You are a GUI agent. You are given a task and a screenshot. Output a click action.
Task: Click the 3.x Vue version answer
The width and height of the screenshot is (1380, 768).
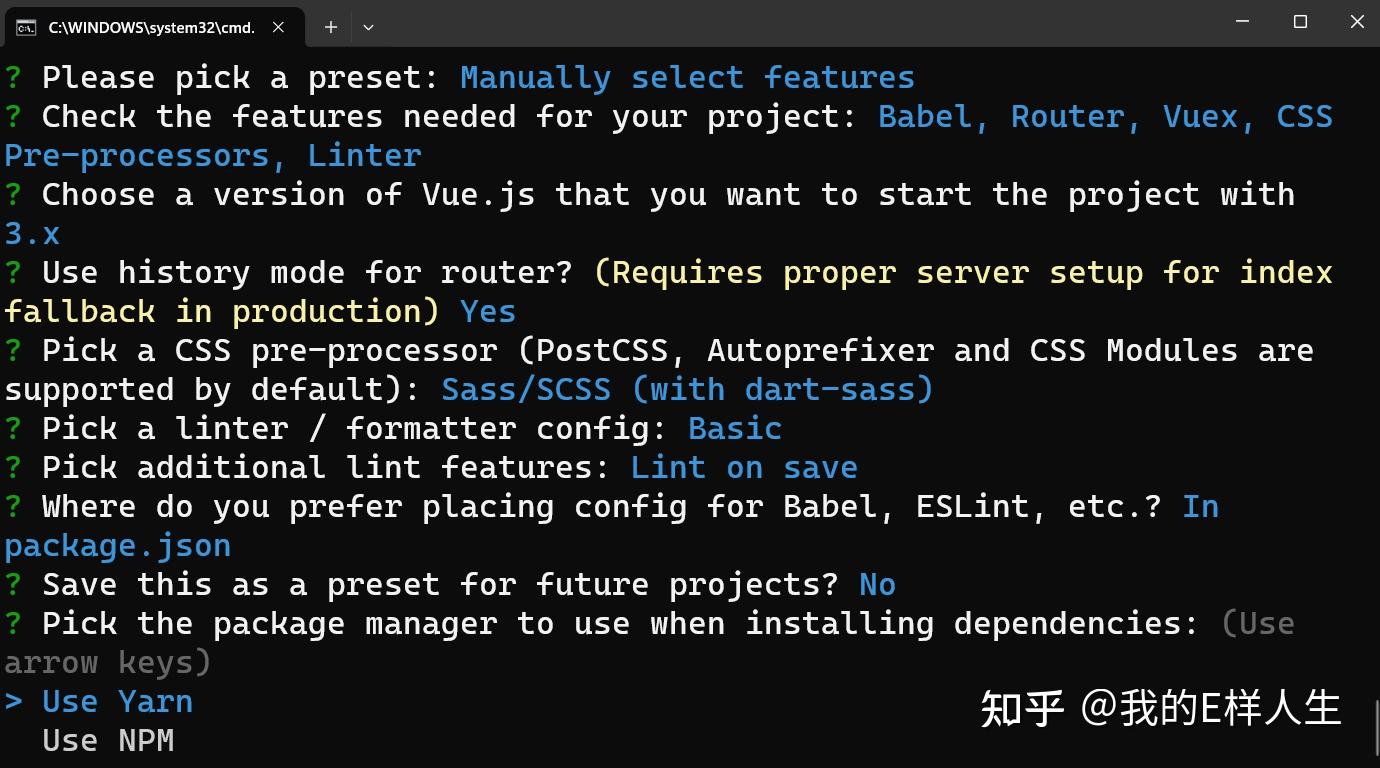click(x=32, y=234)
